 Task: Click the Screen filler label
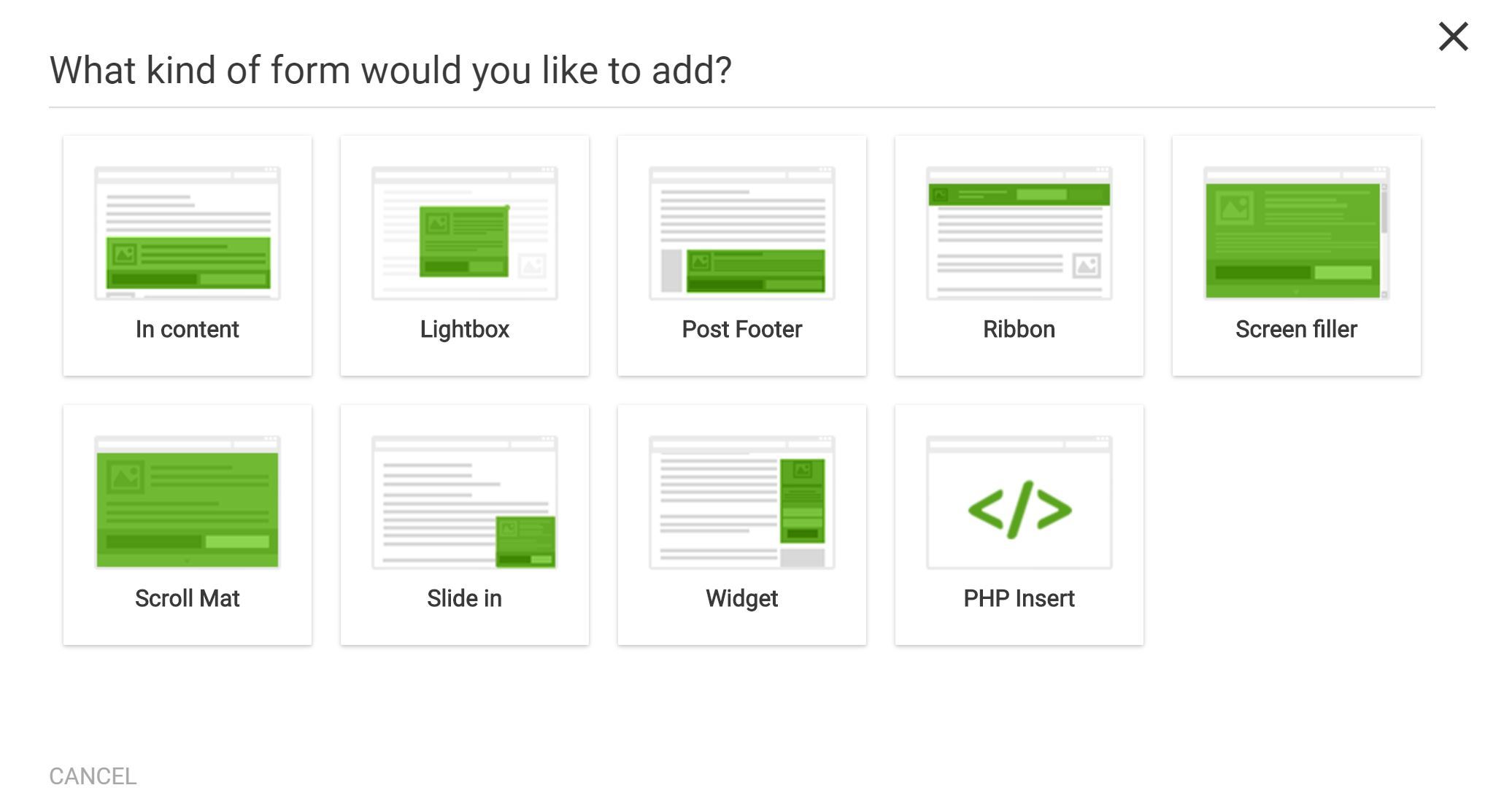(x=1297, y=330)
